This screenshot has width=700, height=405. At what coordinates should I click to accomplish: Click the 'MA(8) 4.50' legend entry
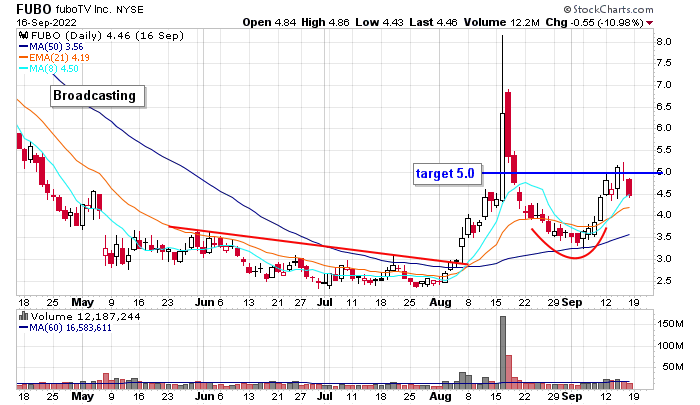pos(49,69)
